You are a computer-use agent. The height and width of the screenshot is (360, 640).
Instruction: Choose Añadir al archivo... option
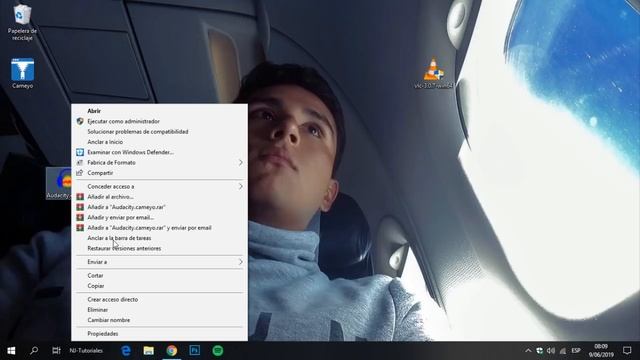point(159,197)
